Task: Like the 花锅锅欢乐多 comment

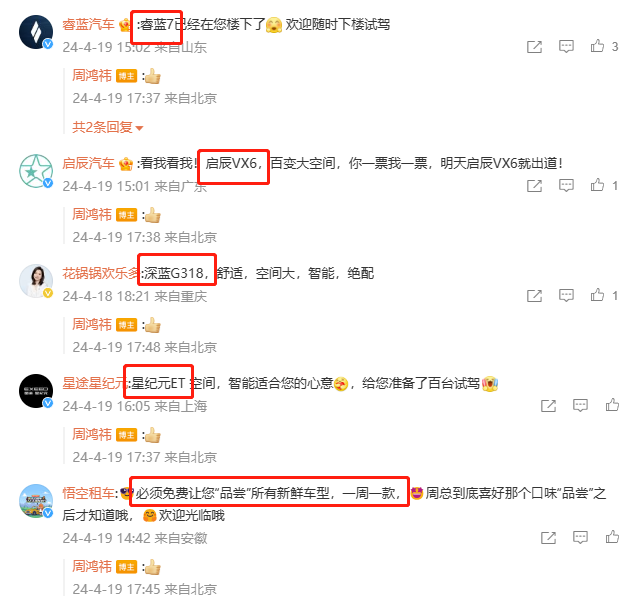Action: tap(597, 295)
